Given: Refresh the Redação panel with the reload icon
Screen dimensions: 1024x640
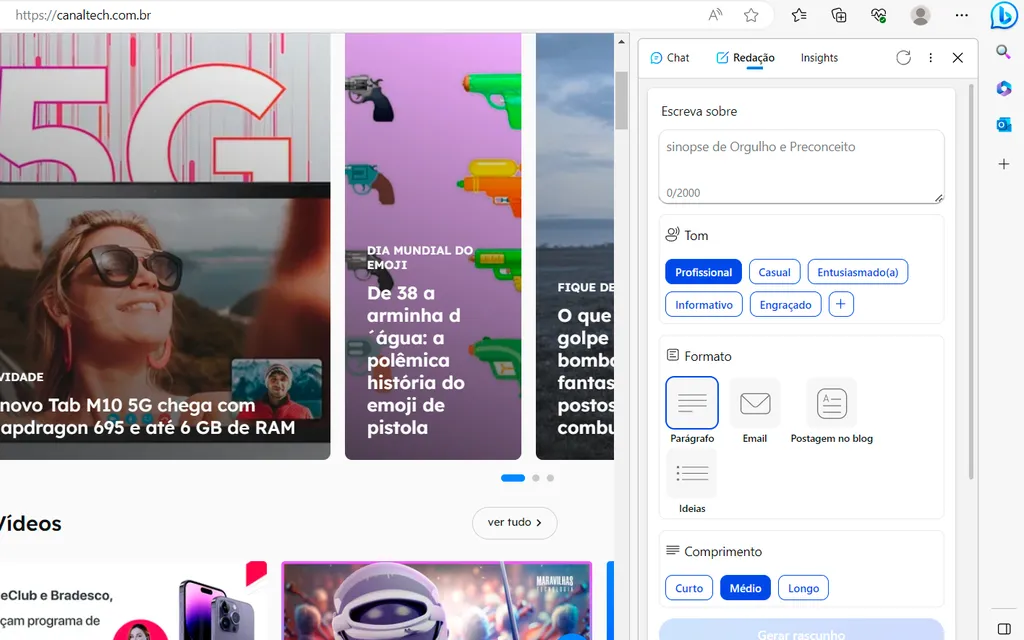Looking at the screenshot, I should pos(903,57).
